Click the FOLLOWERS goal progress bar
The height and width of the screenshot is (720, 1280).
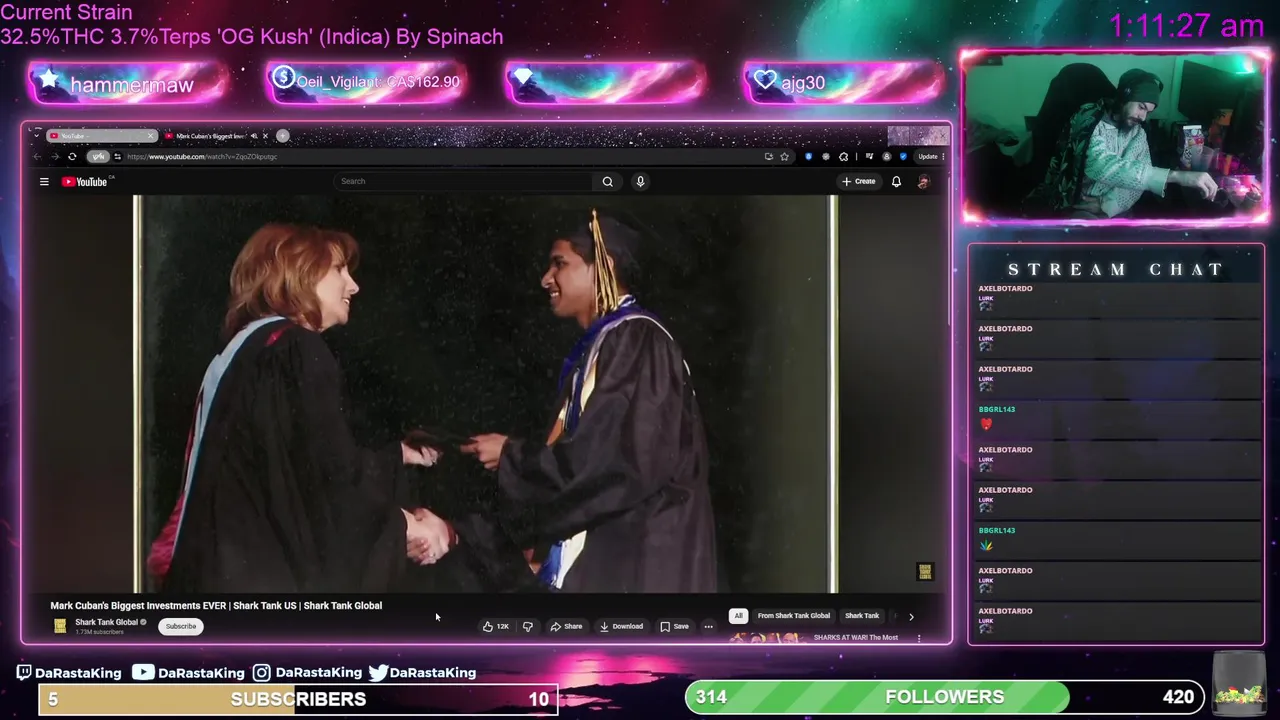coord(944,697)
